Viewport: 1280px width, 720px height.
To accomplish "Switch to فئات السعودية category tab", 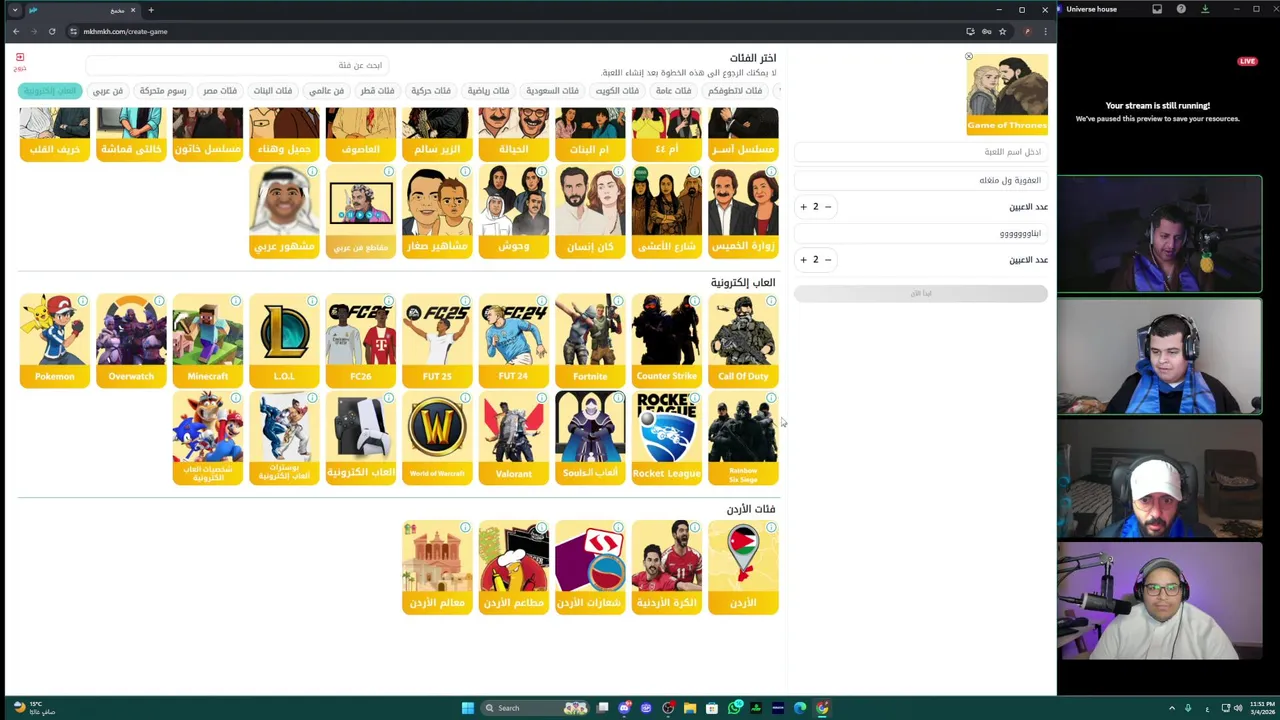I will point(552,91).
